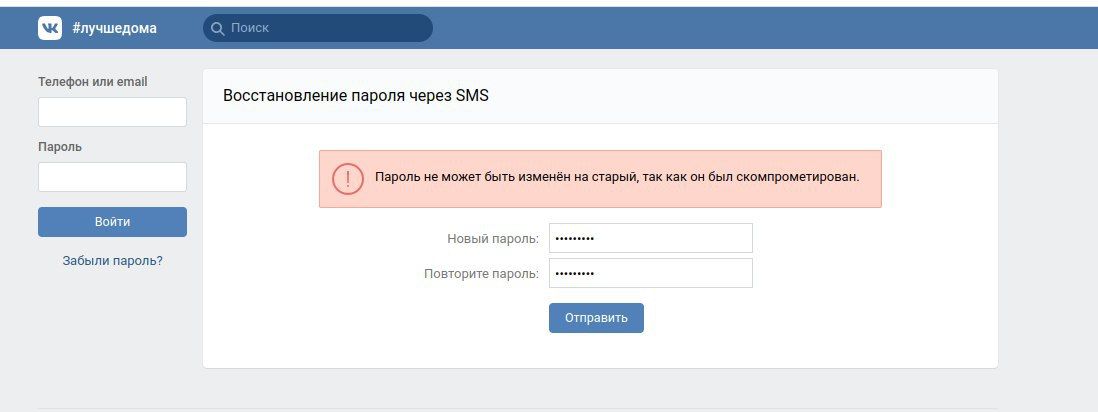Submit with the Отправить button

click(x=596, y=318)
